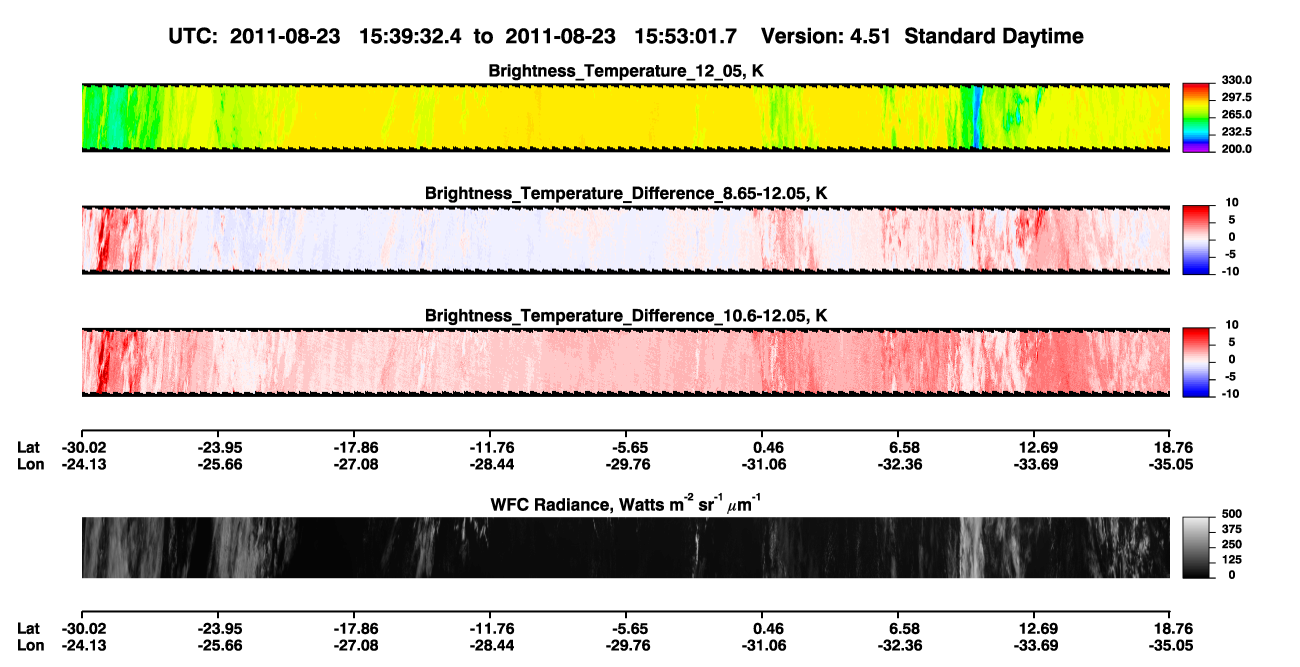Click the 265.0 colorbar label
Viewport: 1300px width, 667px height.
1235,115
